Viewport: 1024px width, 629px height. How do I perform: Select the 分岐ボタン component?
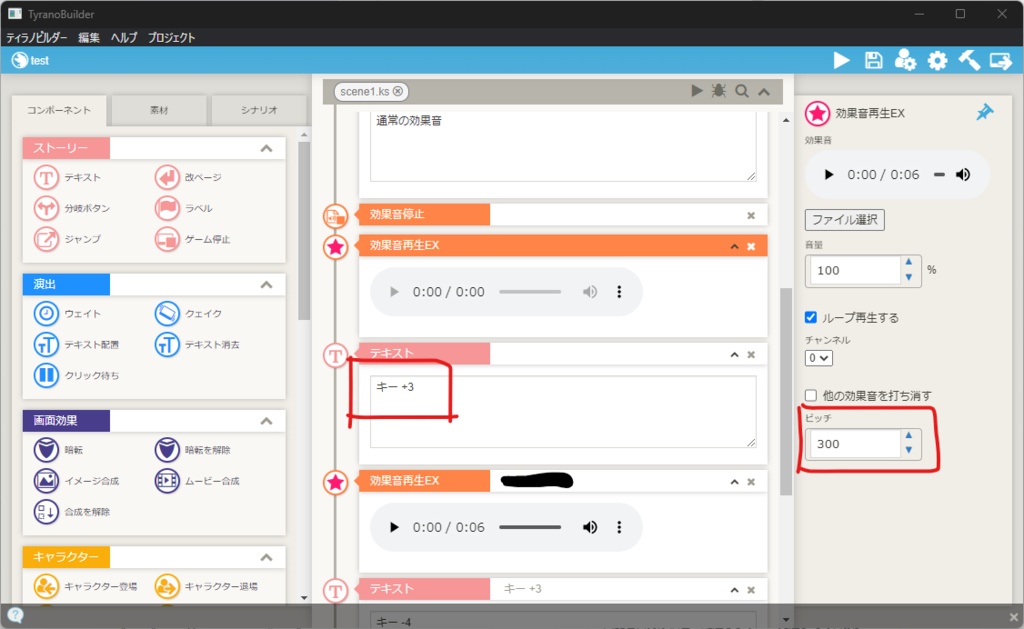tap(72, 208)
